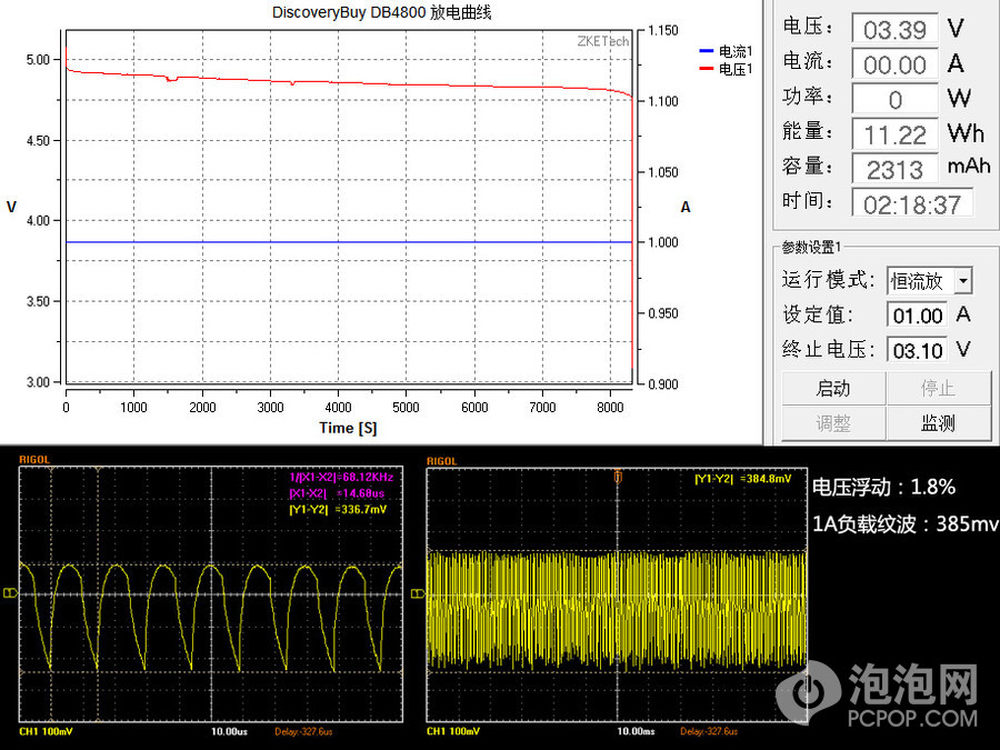
Task: Click the 8000 tick on time axis
Action: click(610, 408)
